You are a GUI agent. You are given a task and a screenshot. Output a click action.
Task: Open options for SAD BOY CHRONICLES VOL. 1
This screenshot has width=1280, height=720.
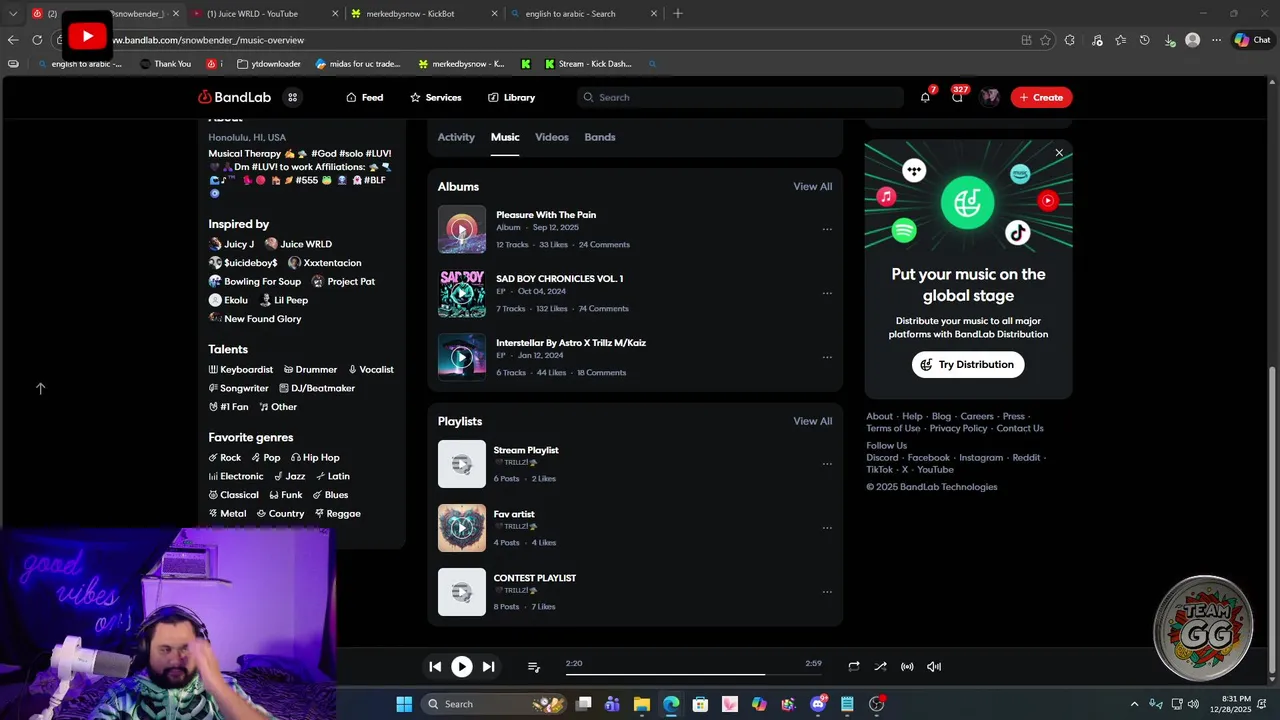(827, 293)
